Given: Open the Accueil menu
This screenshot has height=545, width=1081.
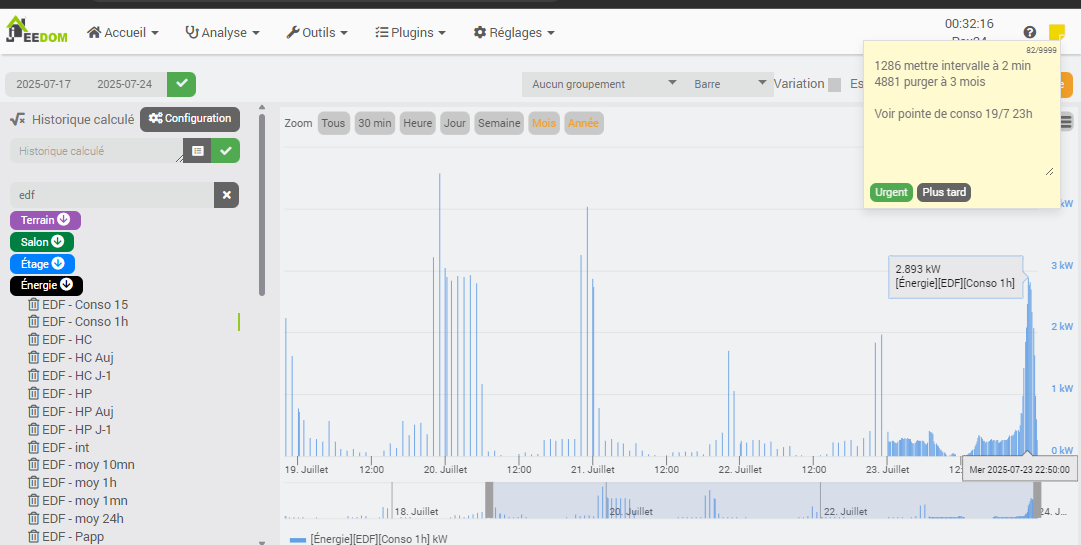Looking at the screenshot, I should (x=123, y=32).
